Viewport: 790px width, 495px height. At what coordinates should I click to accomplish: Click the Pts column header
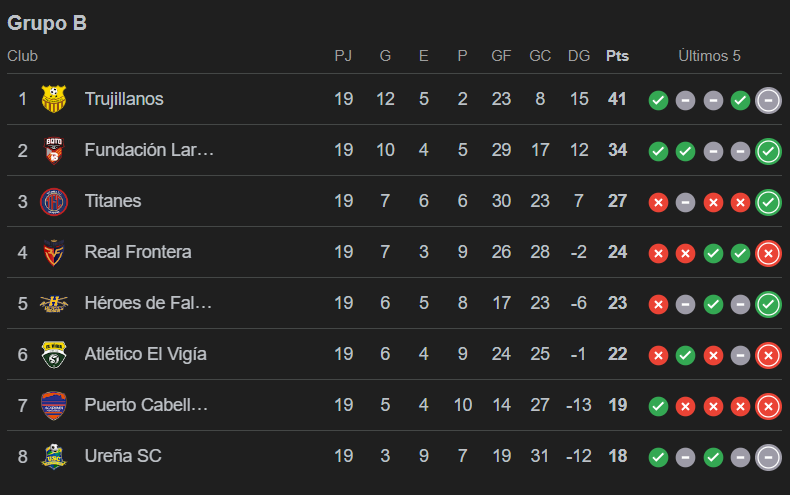click(x=617, y=56)
